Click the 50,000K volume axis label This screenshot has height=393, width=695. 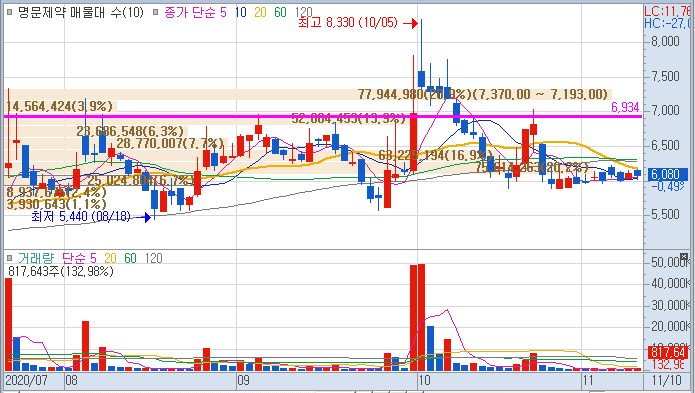tap(670, 262)
